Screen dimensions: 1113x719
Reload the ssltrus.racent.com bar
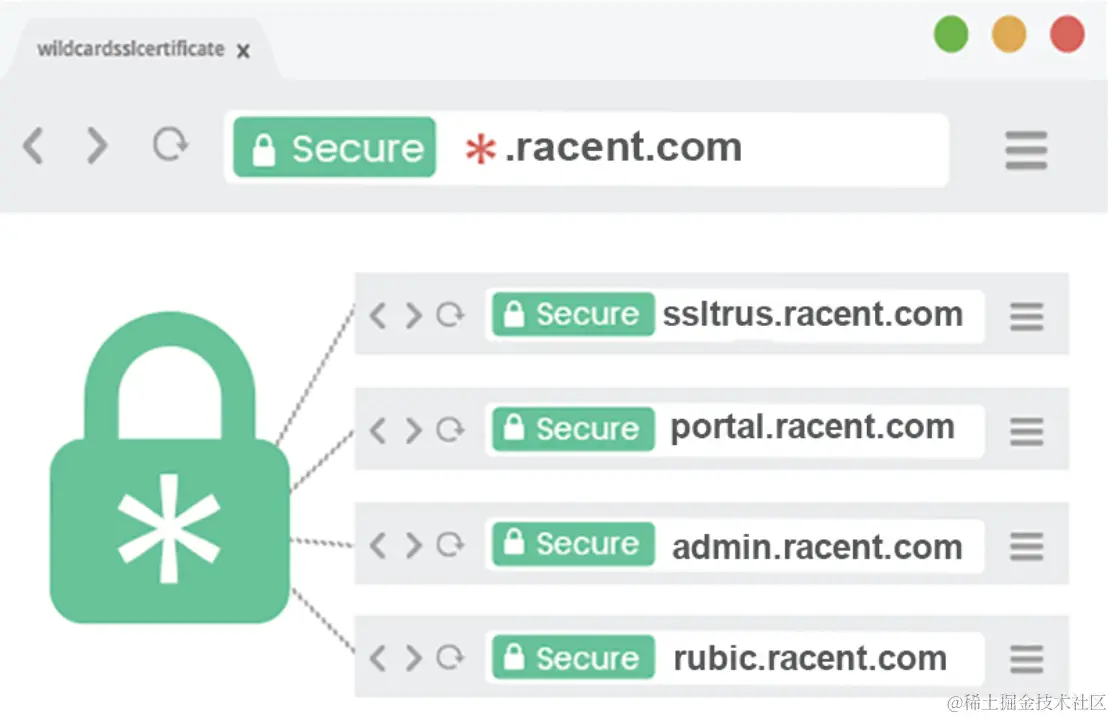450,314
